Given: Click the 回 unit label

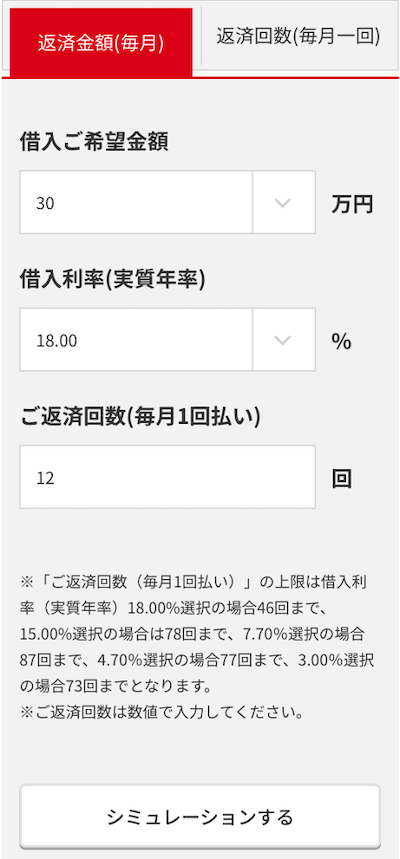Looking at the screenshot, I should click(x=341, y=479).
